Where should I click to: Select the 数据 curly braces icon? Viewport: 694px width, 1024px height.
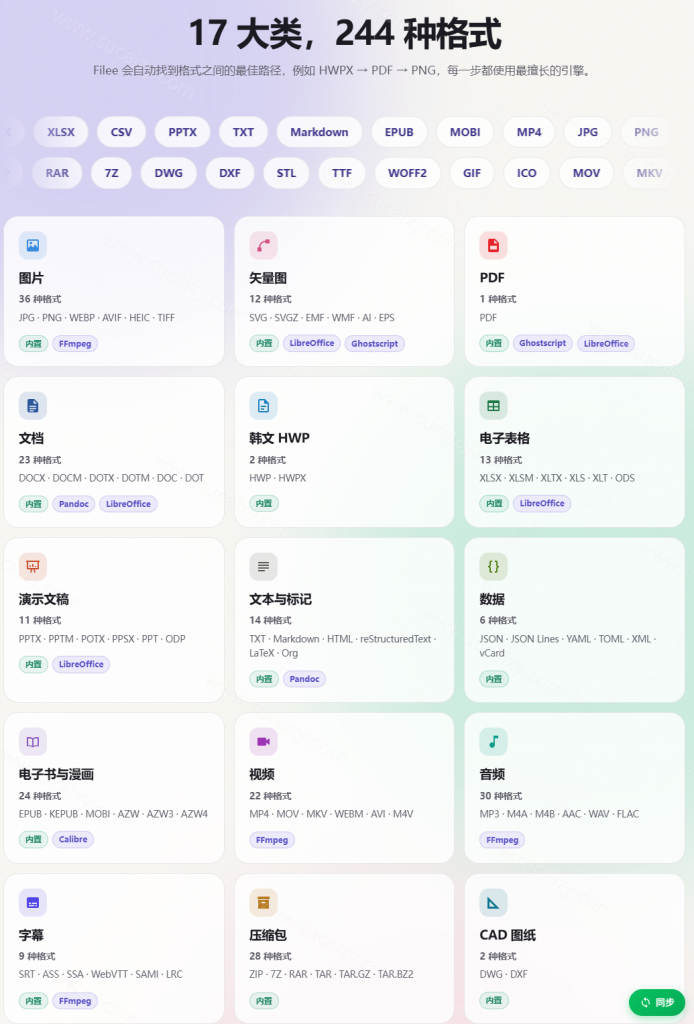(494, 566)
